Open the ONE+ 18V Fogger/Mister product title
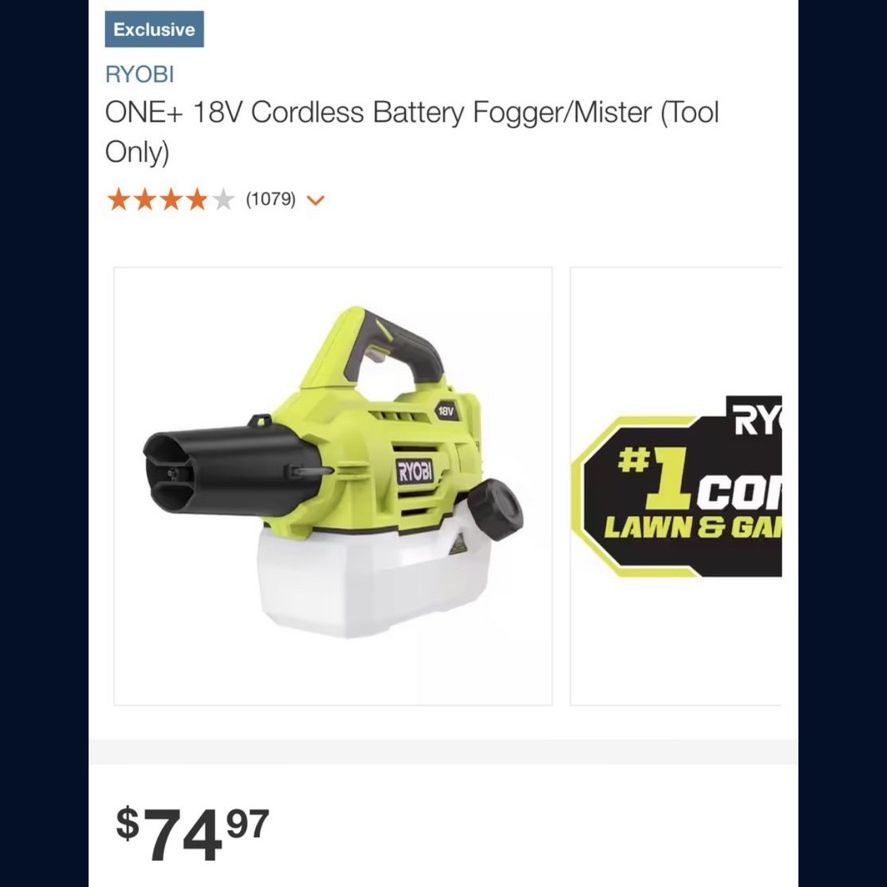Image resolution: width=887 pixels, height=887 pixels. [x=412, y=132]
